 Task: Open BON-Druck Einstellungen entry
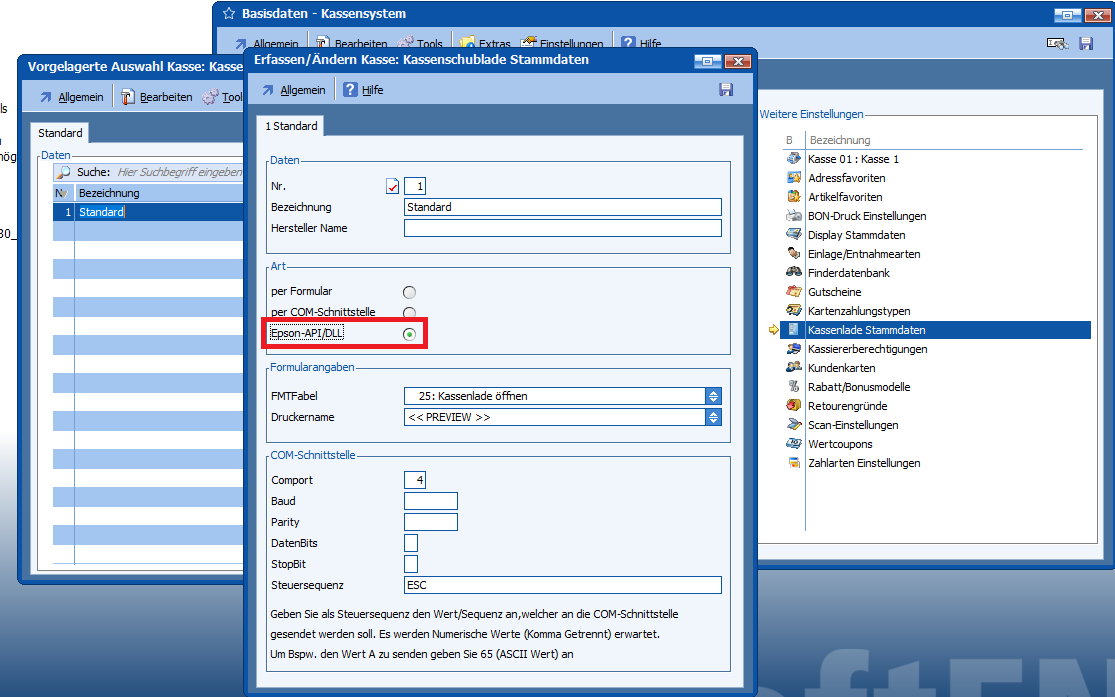(866, 216)
